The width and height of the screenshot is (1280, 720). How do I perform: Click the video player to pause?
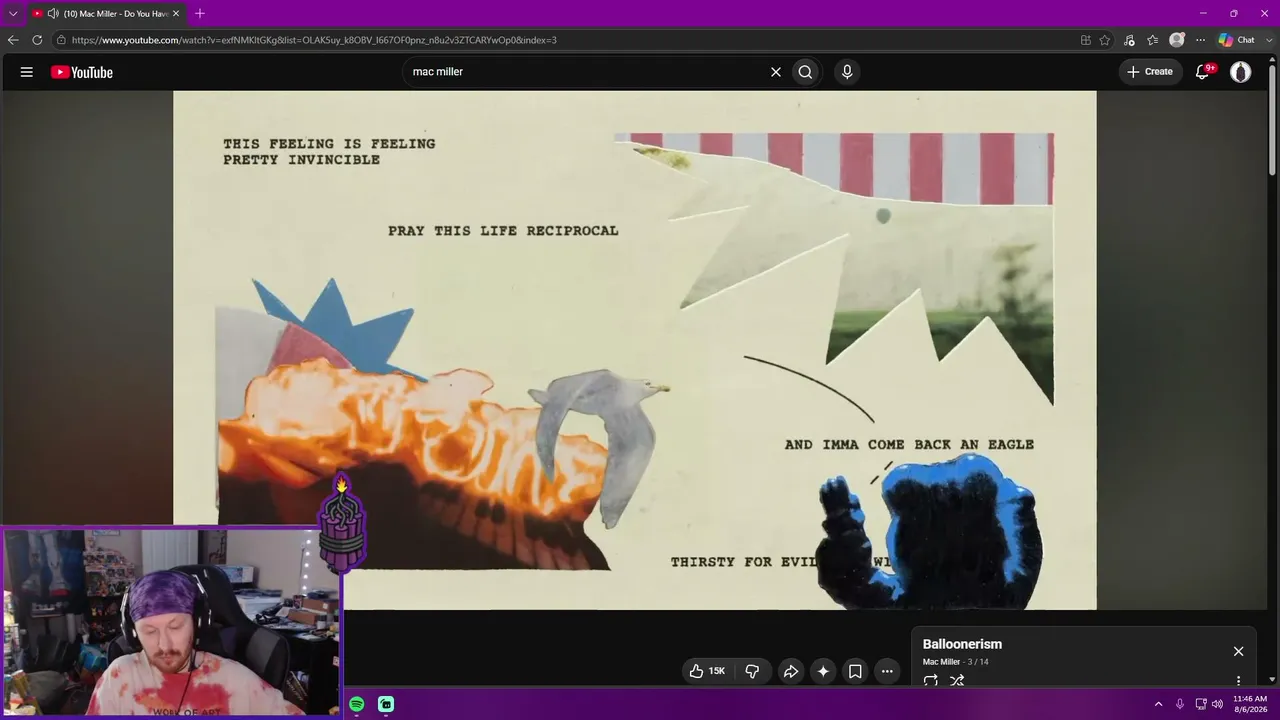(x=635, y=350)
